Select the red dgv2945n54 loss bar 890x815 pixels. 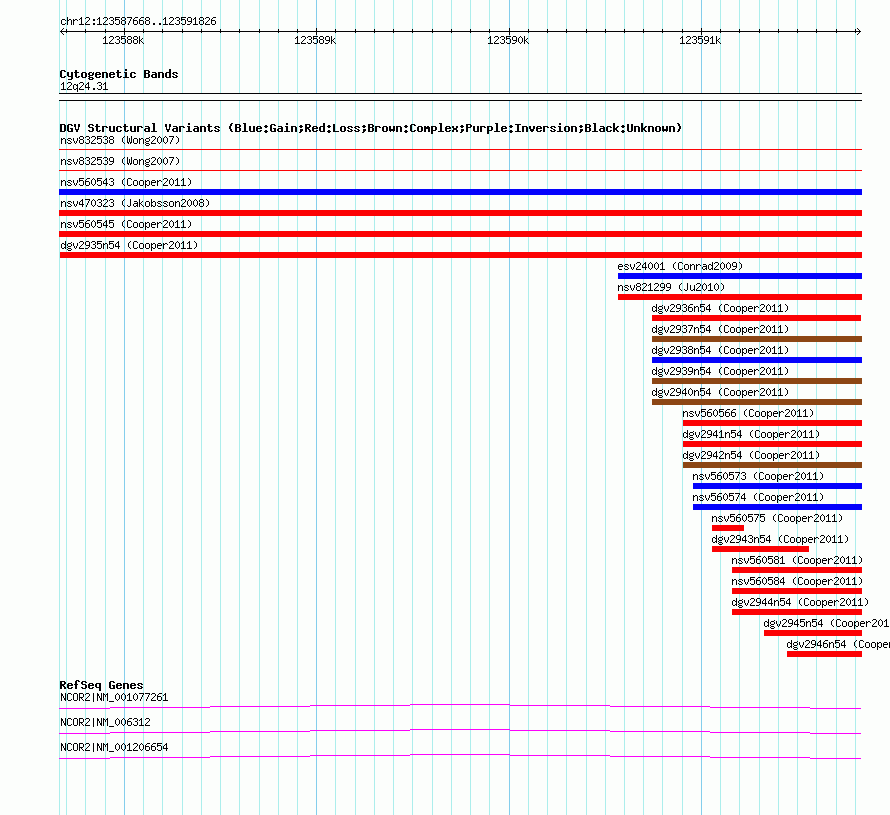[813, 633]
